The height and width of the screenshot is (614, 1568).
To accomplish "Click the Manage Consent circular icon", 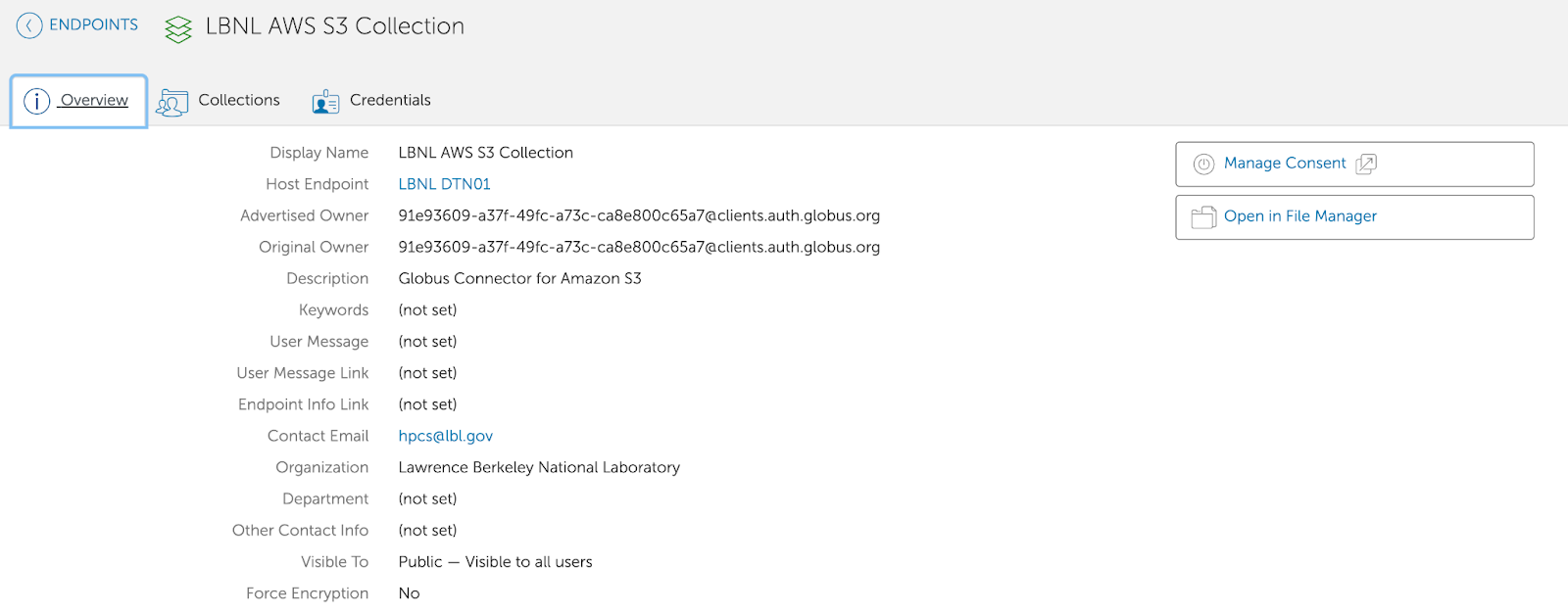I will click(1203, 165).
